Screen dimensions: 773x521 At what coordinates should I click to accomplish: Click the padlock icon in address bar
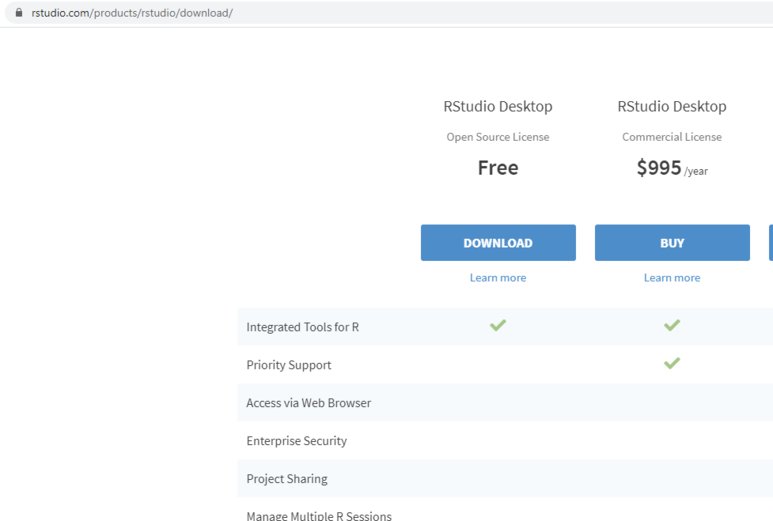click(x=19, y=13)
